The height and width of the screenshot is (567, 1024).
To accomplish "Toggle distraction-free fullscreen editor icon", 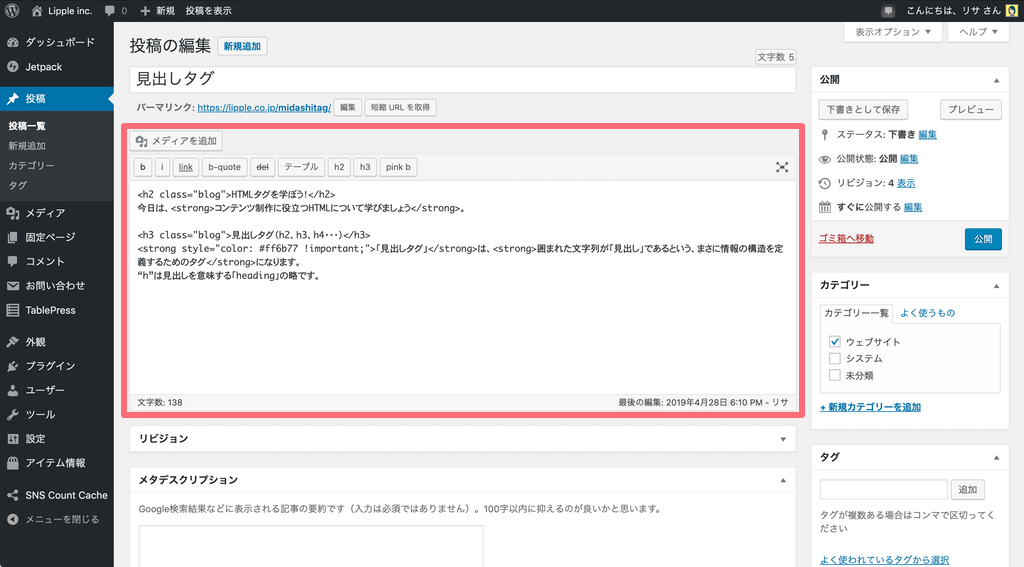I will 782,167.
